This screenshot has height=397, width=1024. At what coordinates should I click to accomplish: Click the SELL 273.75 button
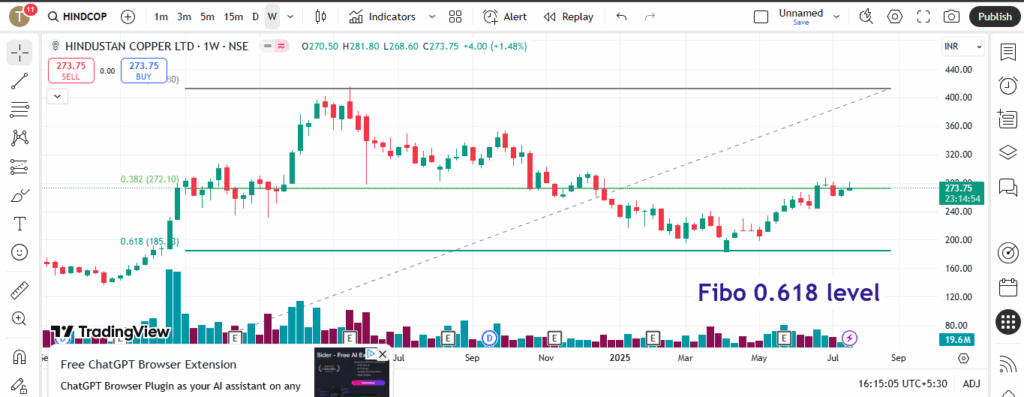pos(71,71)
